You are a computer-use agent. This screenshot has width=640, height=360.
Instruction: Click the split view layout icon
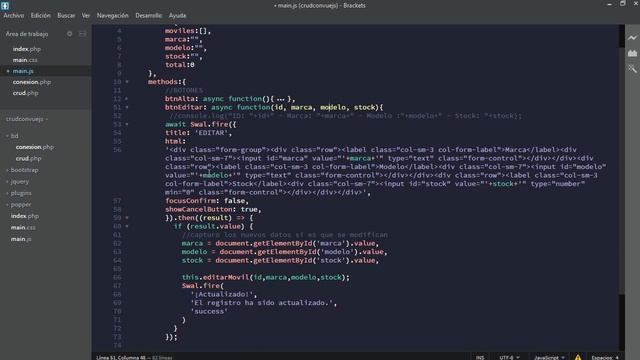point(82,34)
